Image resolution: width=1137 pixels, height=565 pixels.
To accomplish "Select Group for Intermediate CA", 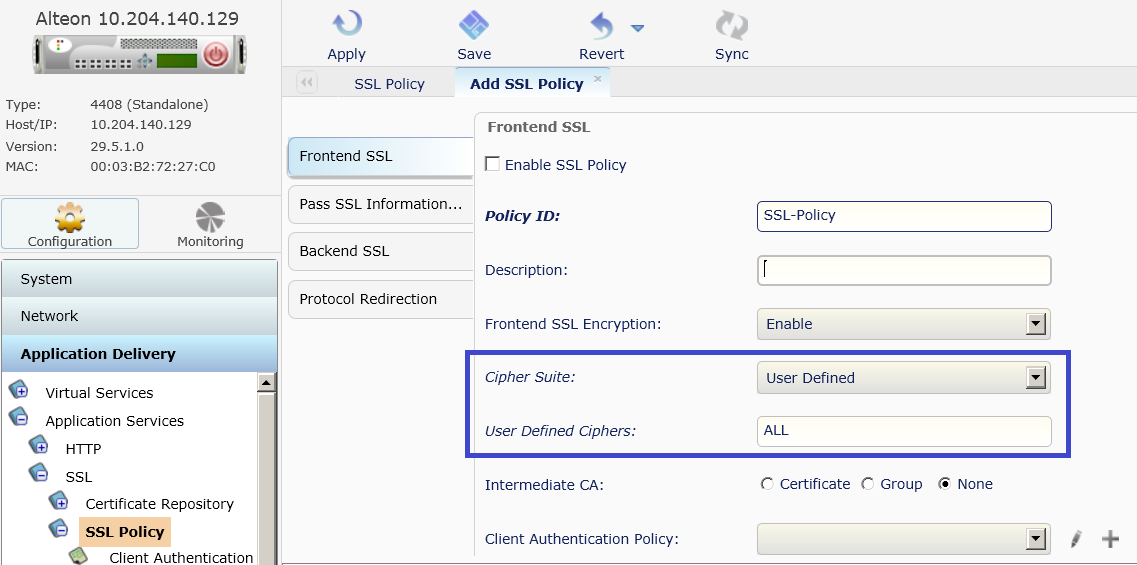I will tap(868, 484).
